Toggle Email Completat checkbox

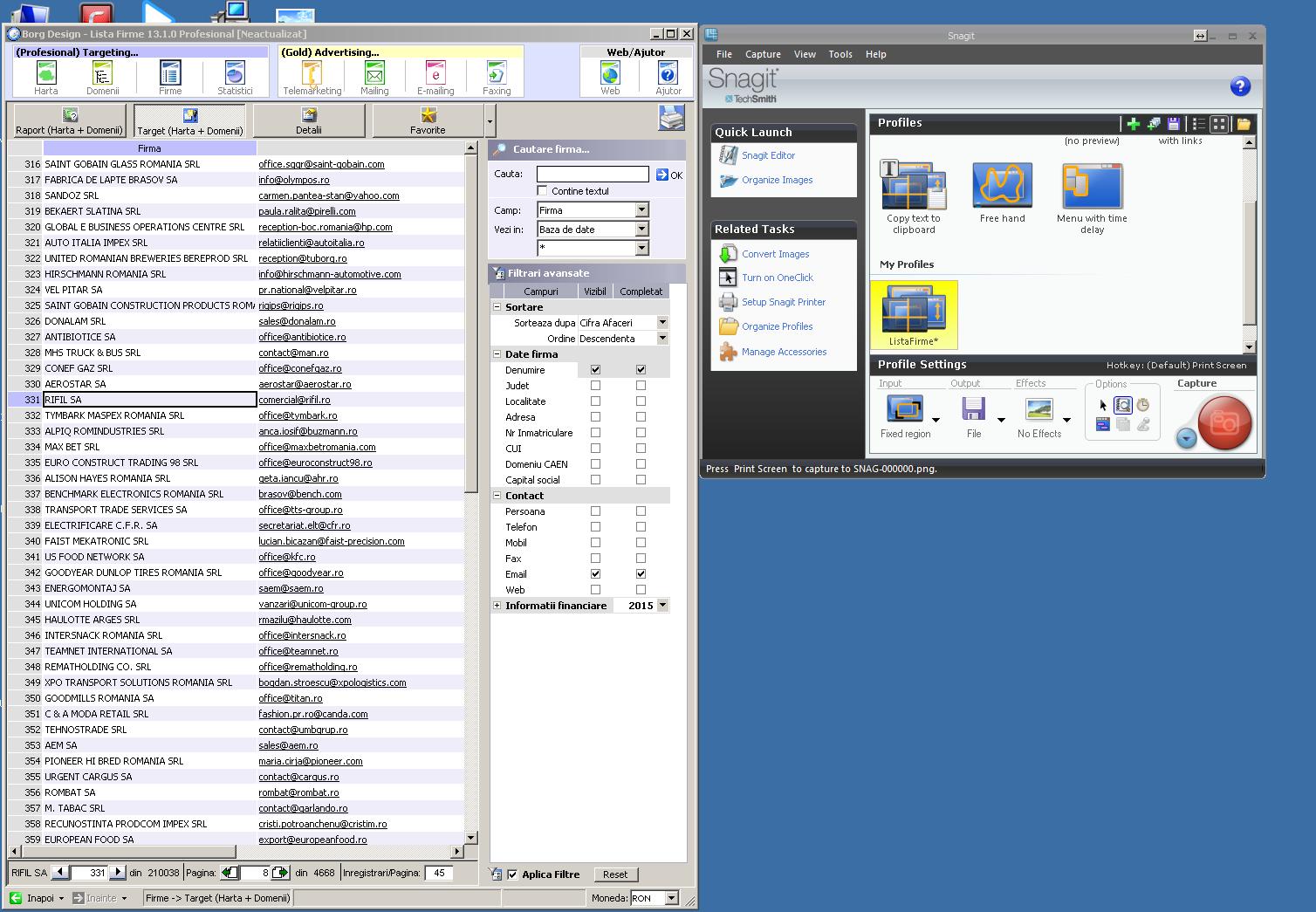tap(641, 573)
